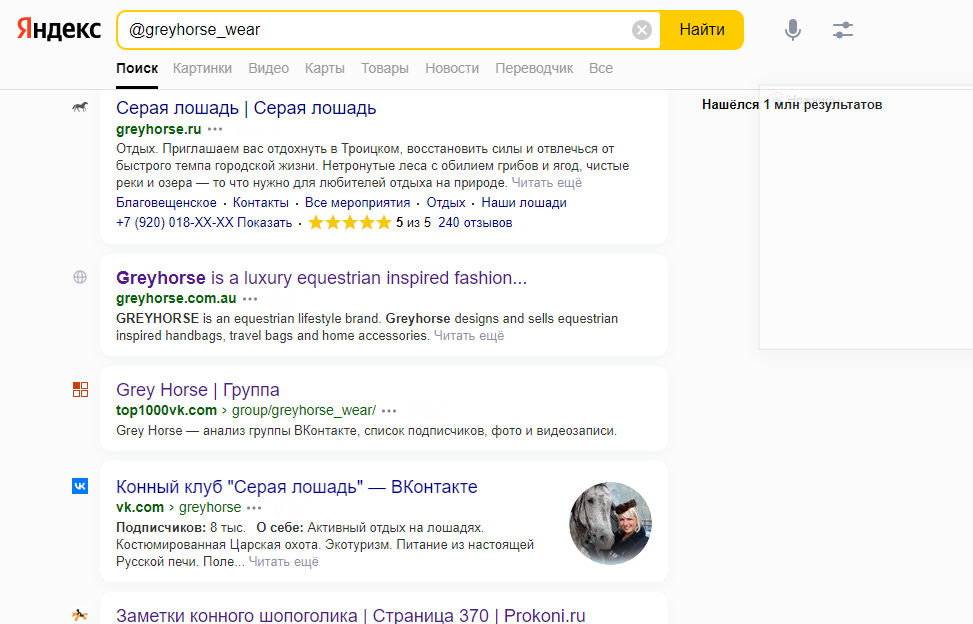Open the Все мероприятия sitelink

pyautogui.click(x=357, y=202)
